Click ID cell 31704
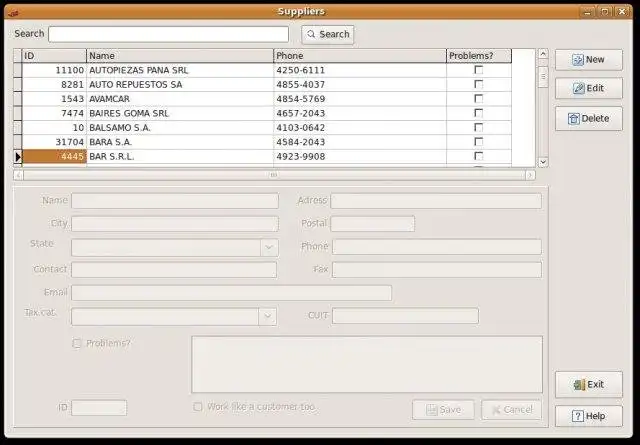This screenshot has height=445, width=640. pyautogui.click(x=54, y=142)
